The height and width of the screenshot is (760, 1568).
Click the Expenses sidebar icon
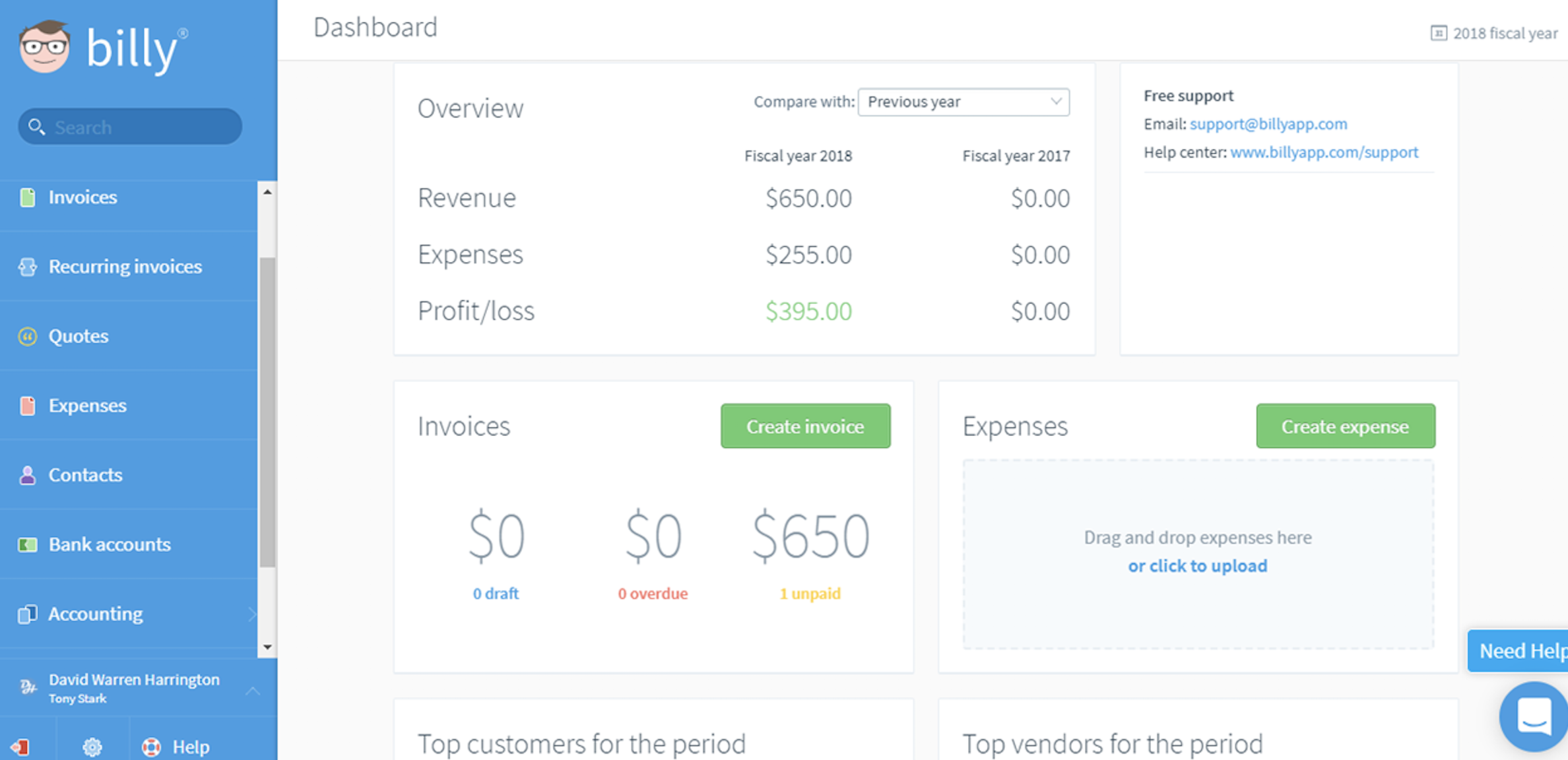click(x=28, y=406)
